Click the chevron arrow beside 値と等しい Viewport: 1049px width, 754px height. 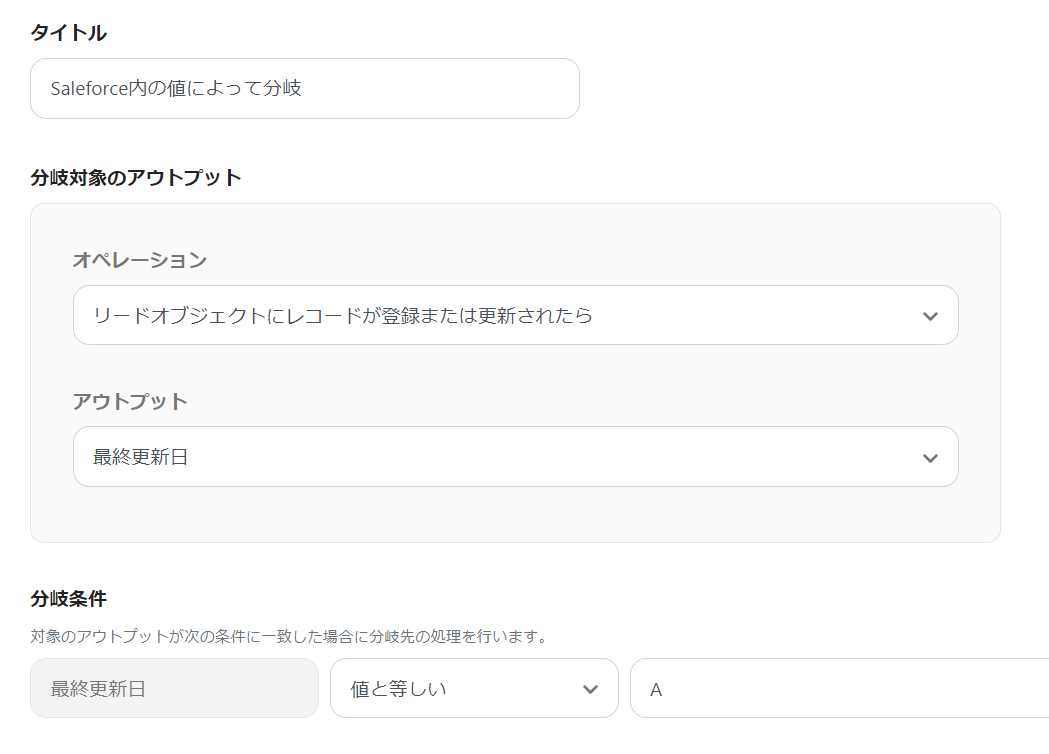[590, 689]
